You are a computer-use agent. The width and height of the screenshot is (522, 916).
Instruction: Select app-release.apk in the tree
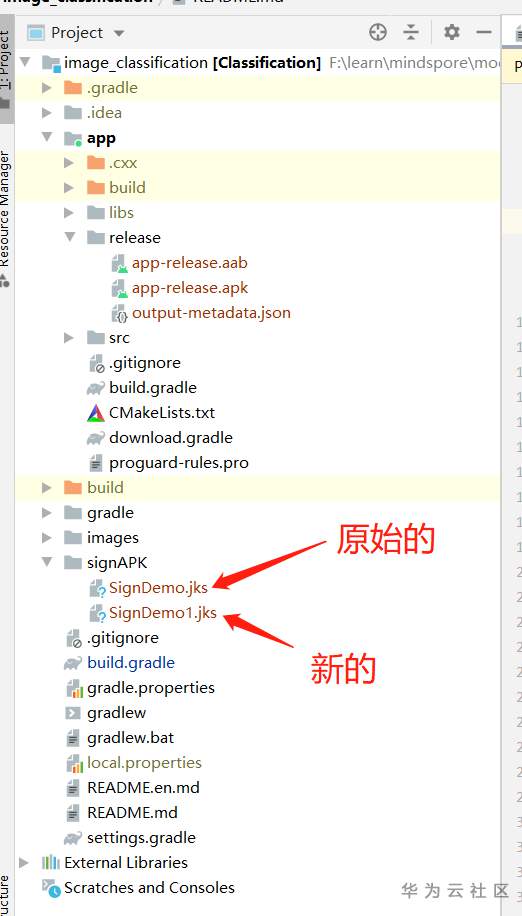[x=190, y=288]
